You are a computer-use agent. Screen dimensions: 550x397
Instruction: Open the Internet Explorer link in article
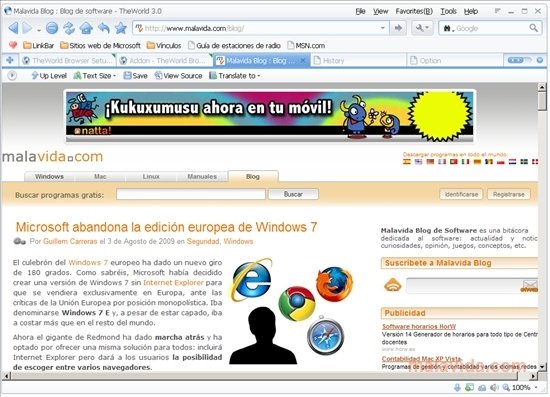point(173,283)
